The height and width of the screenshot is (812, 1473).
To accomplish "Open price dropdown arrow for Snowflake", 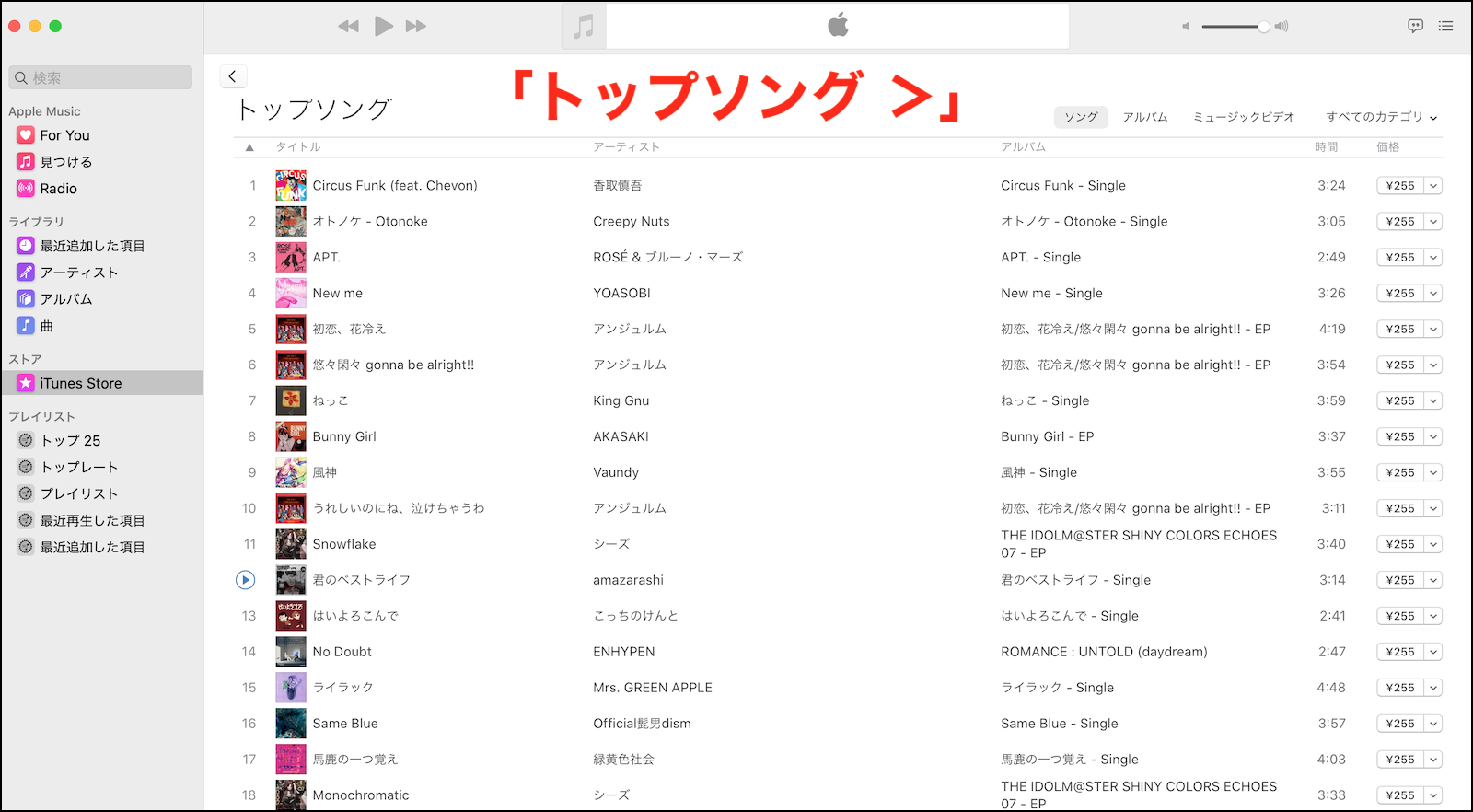I will pos(1433,545).
